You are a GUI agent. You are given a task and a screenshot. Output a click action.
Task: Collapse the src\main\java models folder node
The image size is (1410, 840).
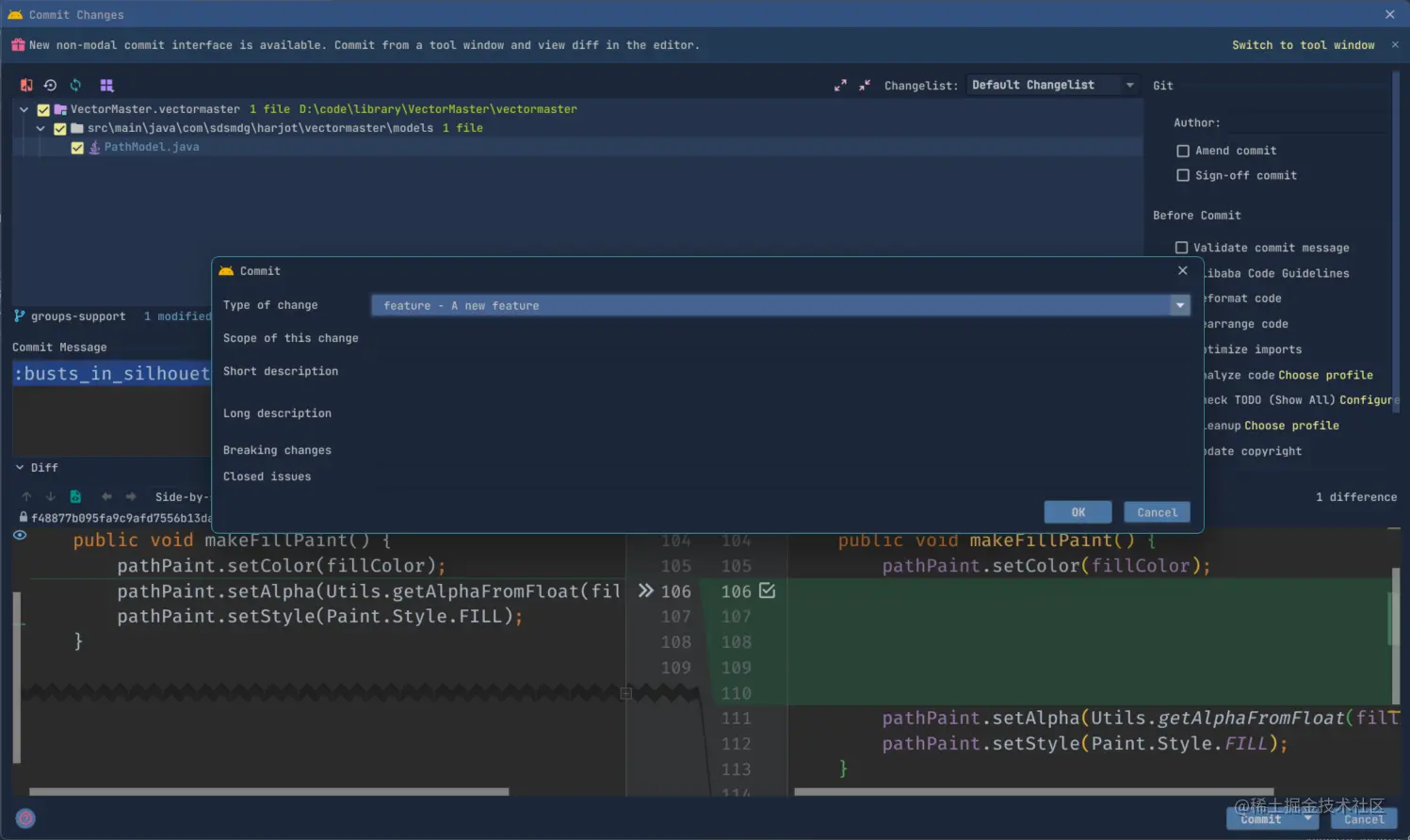point(41,128)
